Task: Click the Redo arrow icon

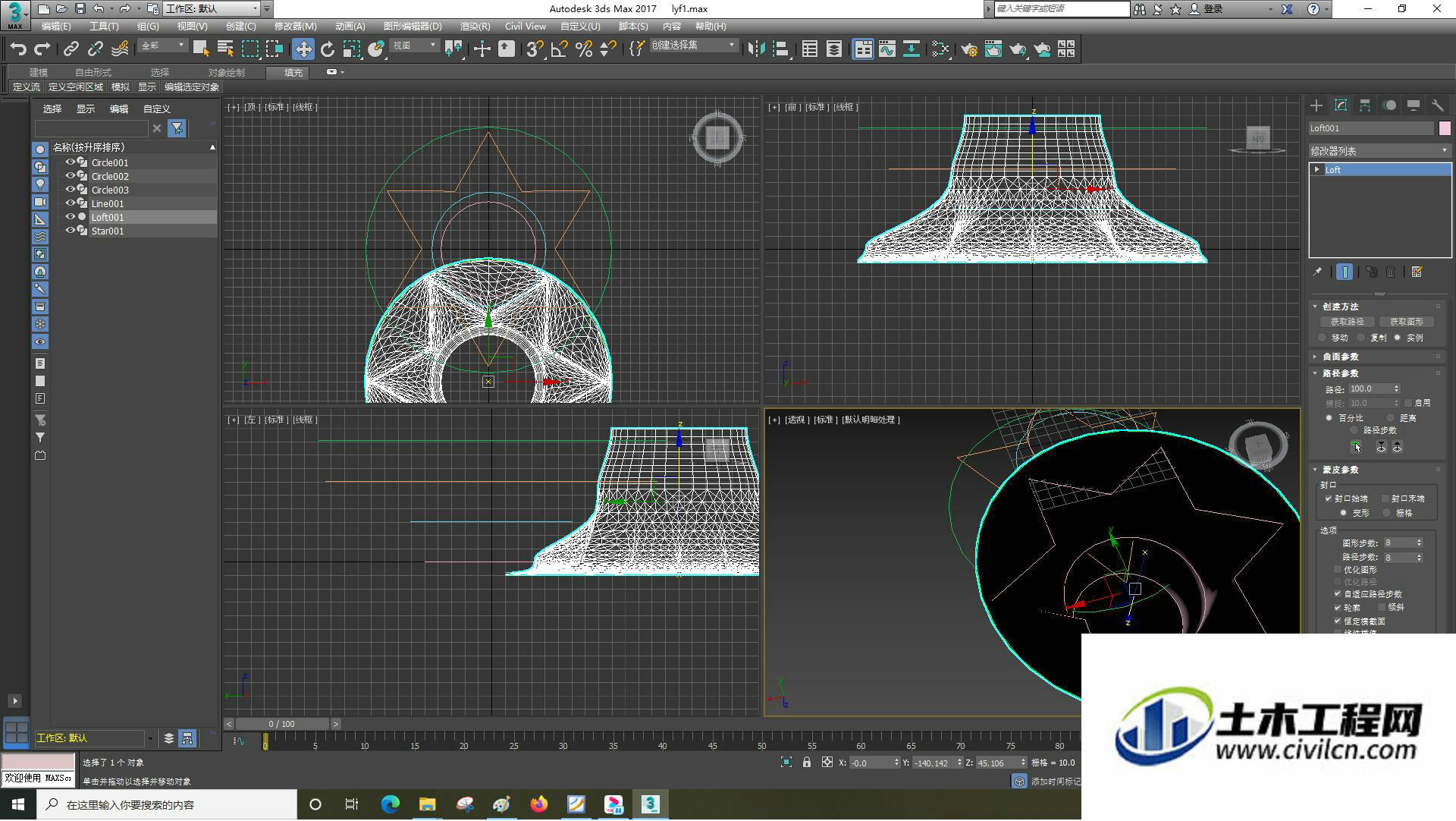Action: pos(42,49)
